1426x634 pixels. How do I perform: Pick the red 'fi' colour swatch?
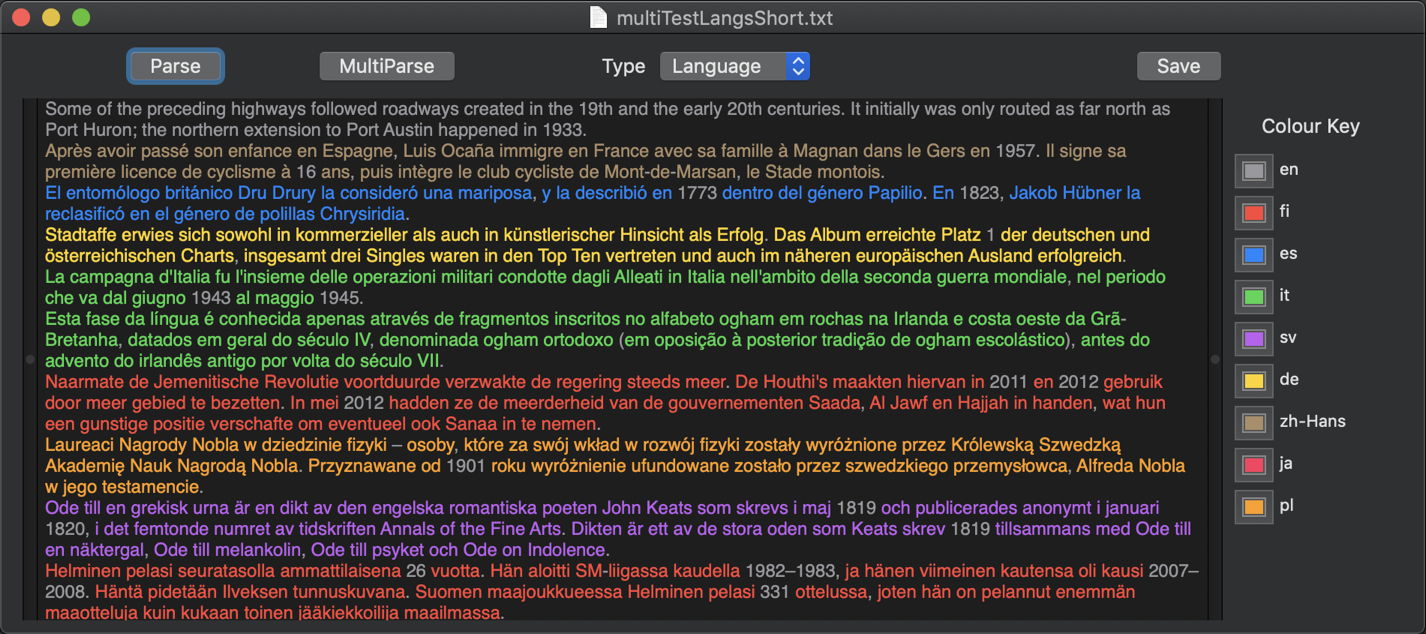point(1253,213)
